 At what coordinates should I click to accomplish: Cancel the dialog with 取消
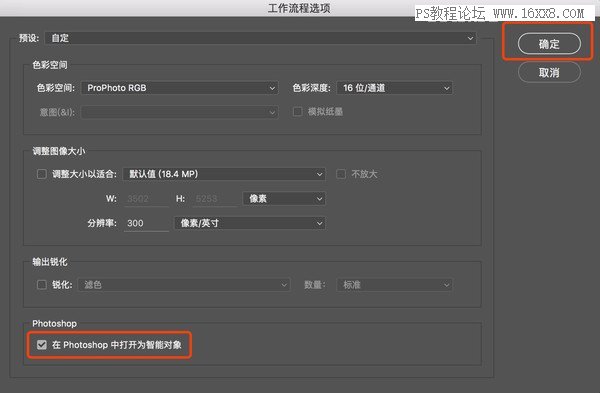click(x=549, y=72)
